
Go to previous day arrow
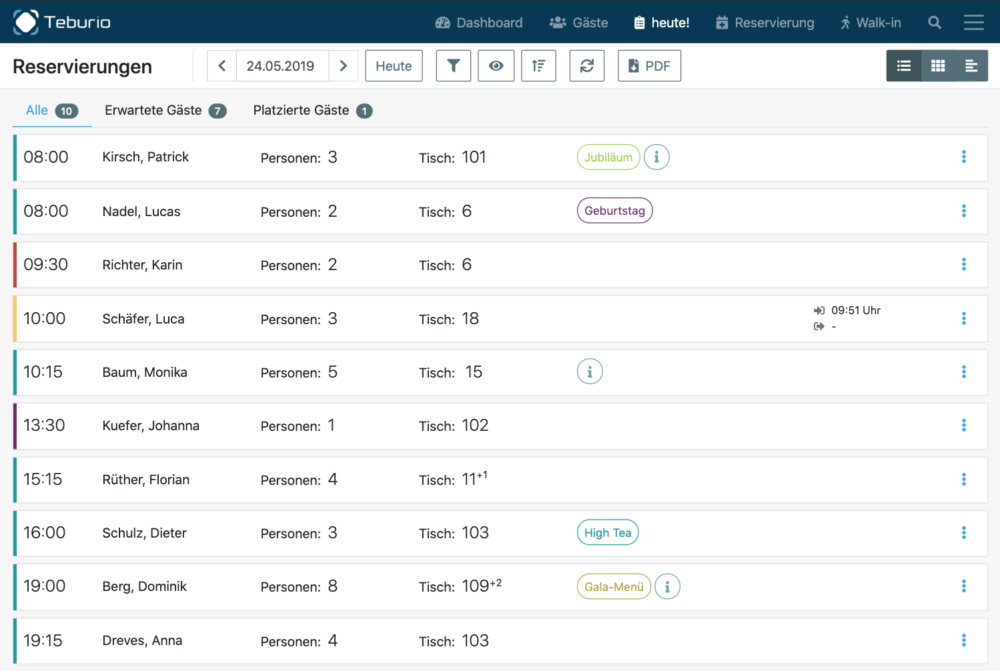point(222,66)
